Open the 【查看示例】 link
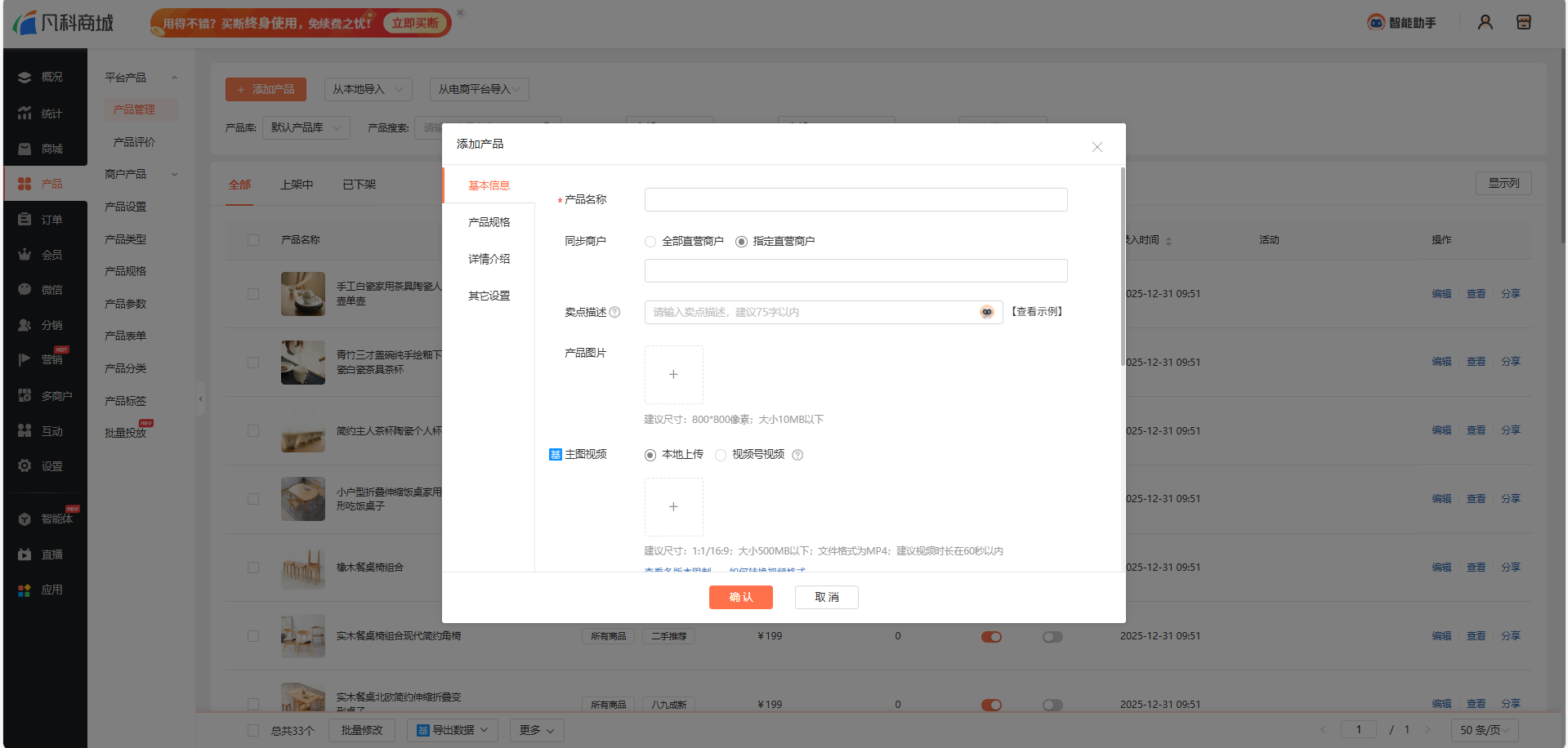Image resolution: width=1568 pixels, height=748 pixels. tap(1037, 312)
